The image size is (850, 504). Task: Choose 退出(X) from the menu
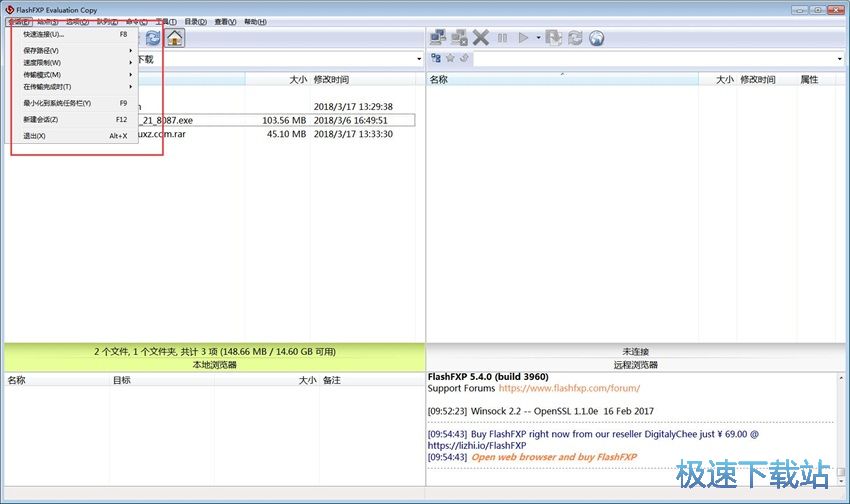click(x=72, y=135)
